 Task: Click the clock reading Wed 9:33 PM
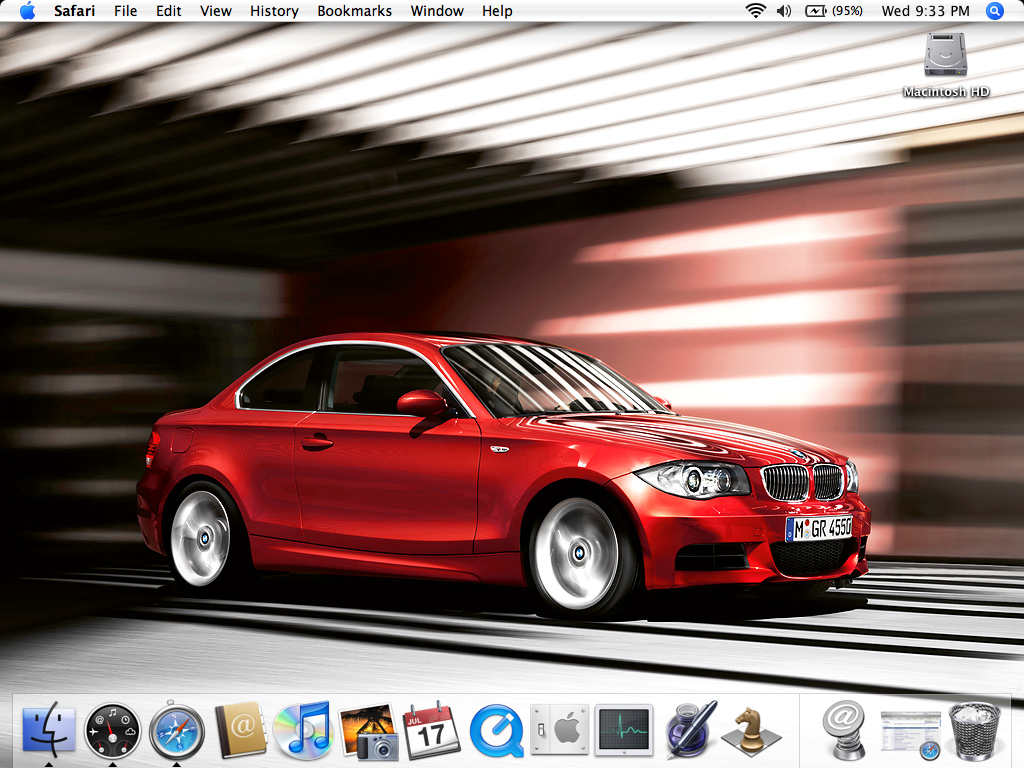(925, 10)
